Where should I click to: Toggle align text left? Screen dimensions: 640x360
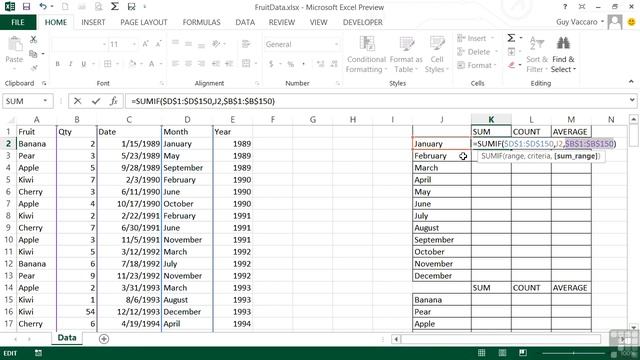(175, 64)
